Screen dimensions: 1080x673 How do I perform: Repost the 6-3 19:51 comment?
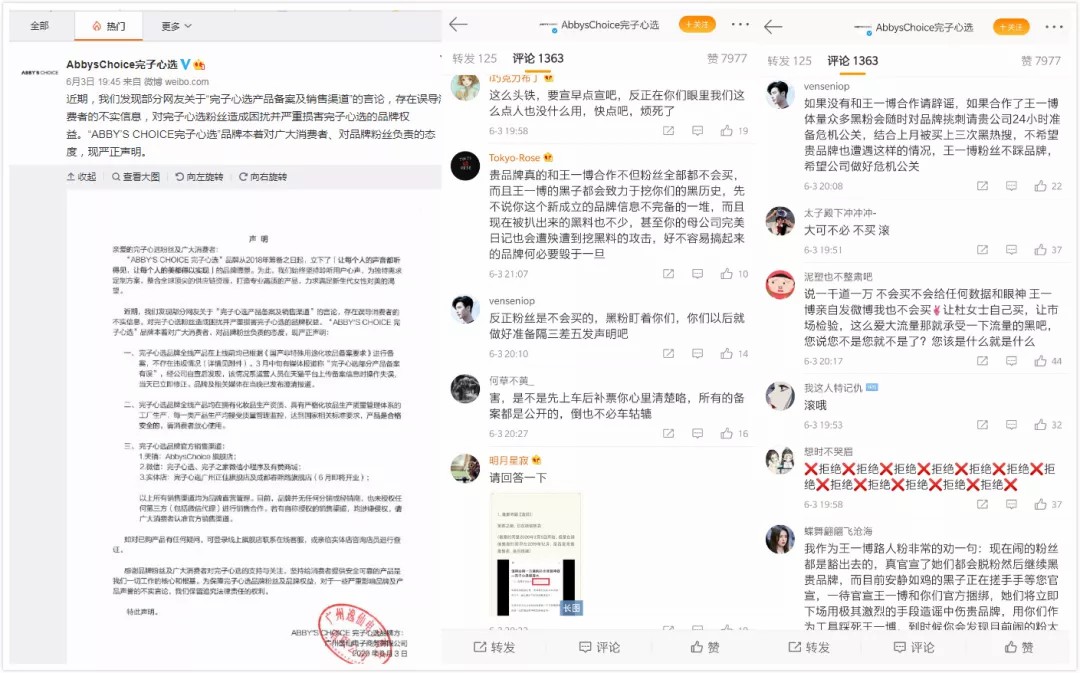pos(982,250)
